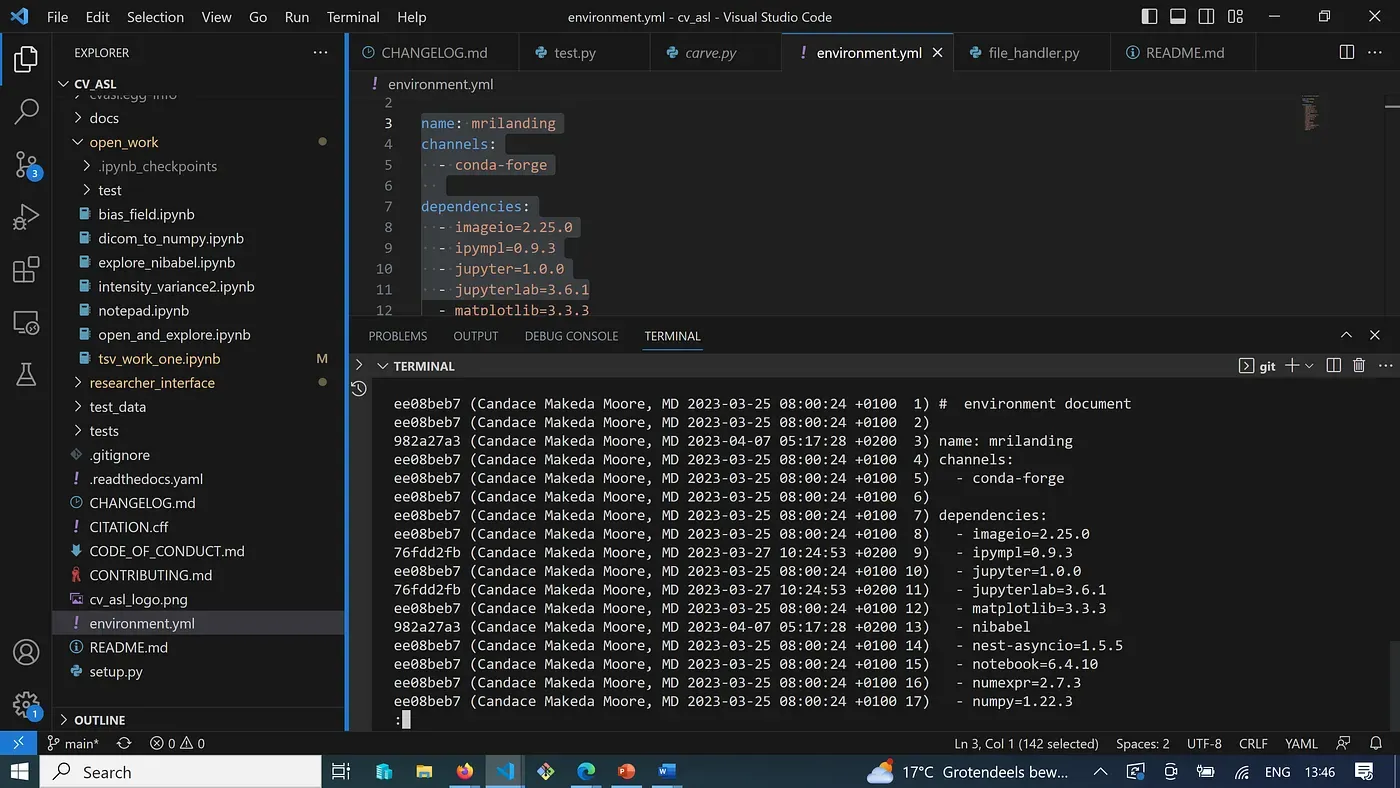The width and height of the screenshot is (1400, 788).
Task: Show the DEBUG CONSOLE panel tab
Action: pyautogui.click(x=571, y=336)
